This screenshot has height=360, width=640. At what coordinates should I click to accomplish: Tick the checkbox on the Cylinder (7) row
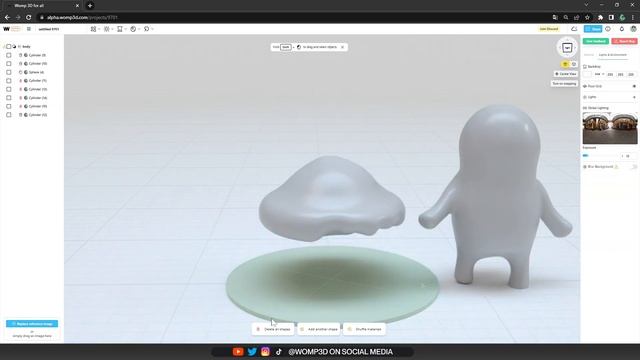point(9,81)
